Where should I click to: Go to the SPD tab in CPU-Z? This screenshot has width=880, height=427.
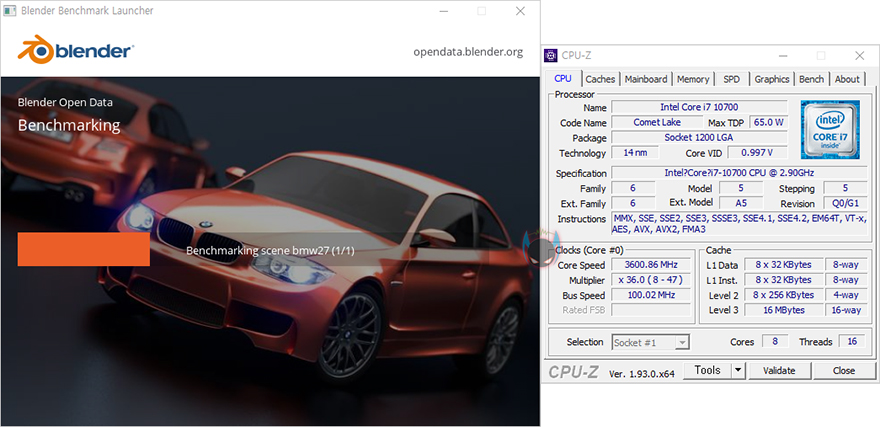(731, 79)
